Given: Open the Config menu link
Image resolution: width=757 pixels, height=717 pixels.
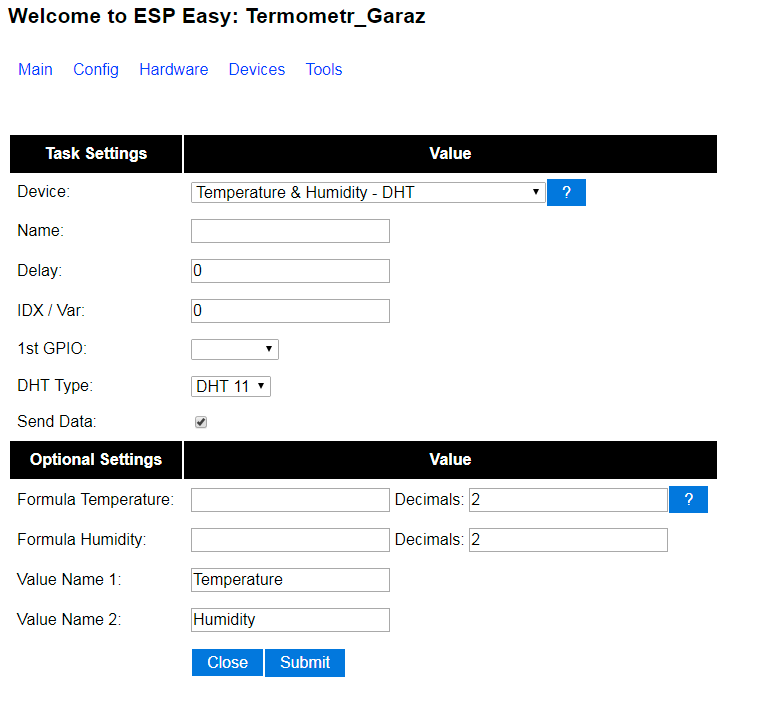Looking at the screenshot, I should (96, 70).
